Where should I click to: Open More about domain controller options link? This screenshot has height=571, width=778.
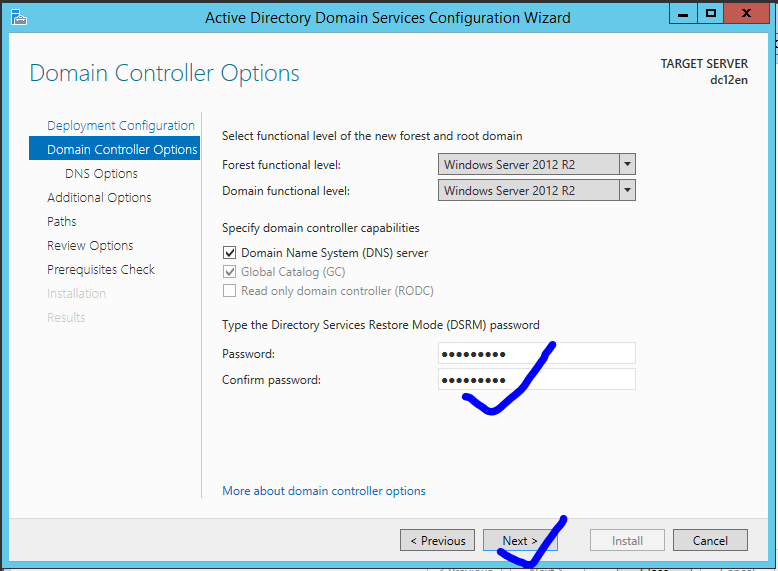[x=324, y=491]
